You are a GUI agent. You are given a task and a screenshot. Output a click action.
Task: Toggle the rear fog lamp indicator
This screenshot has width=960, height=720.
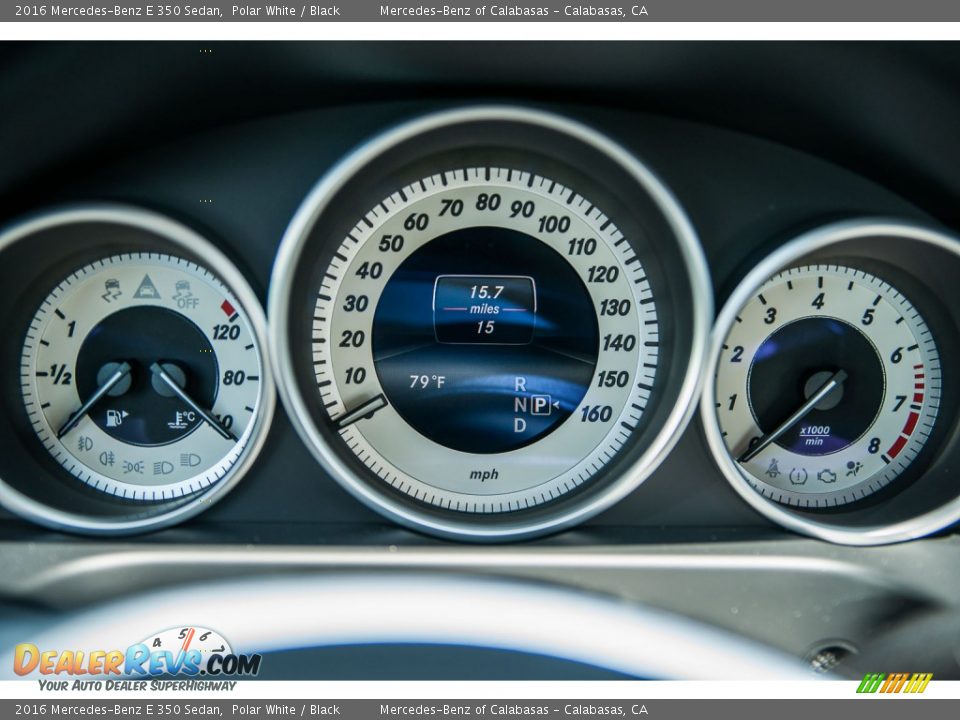(x=107, y=460)
